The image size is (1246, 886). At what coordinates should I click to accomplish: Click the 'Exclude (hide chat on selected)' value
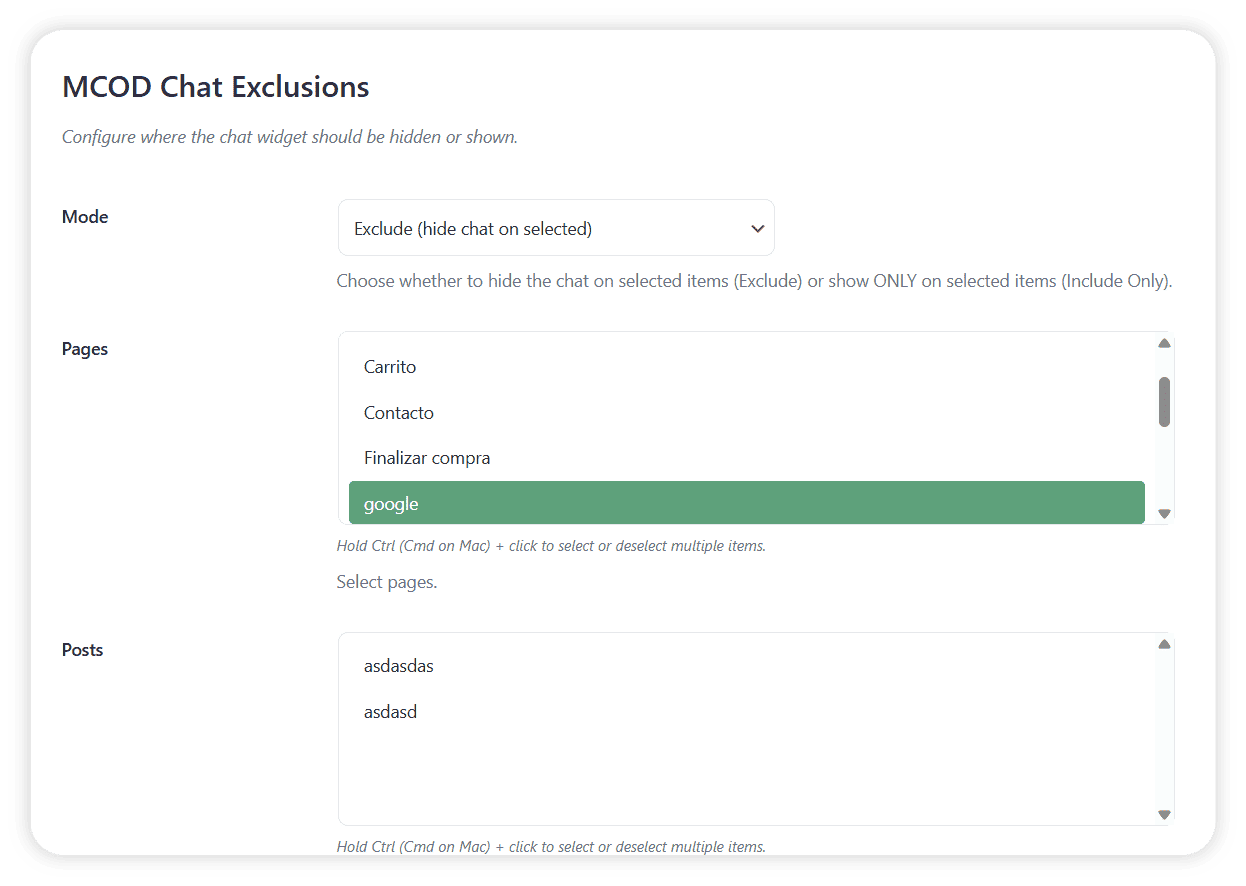tap(473, 229)
